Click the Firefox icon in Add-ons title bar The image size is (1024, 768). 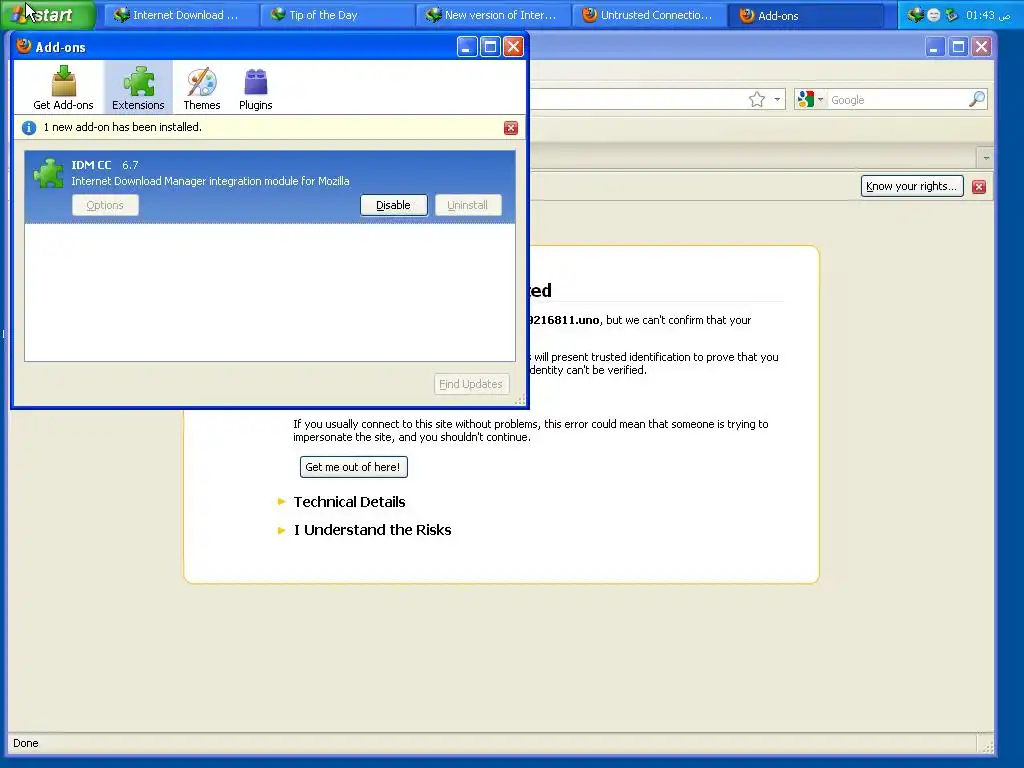[x=24, y=46]
